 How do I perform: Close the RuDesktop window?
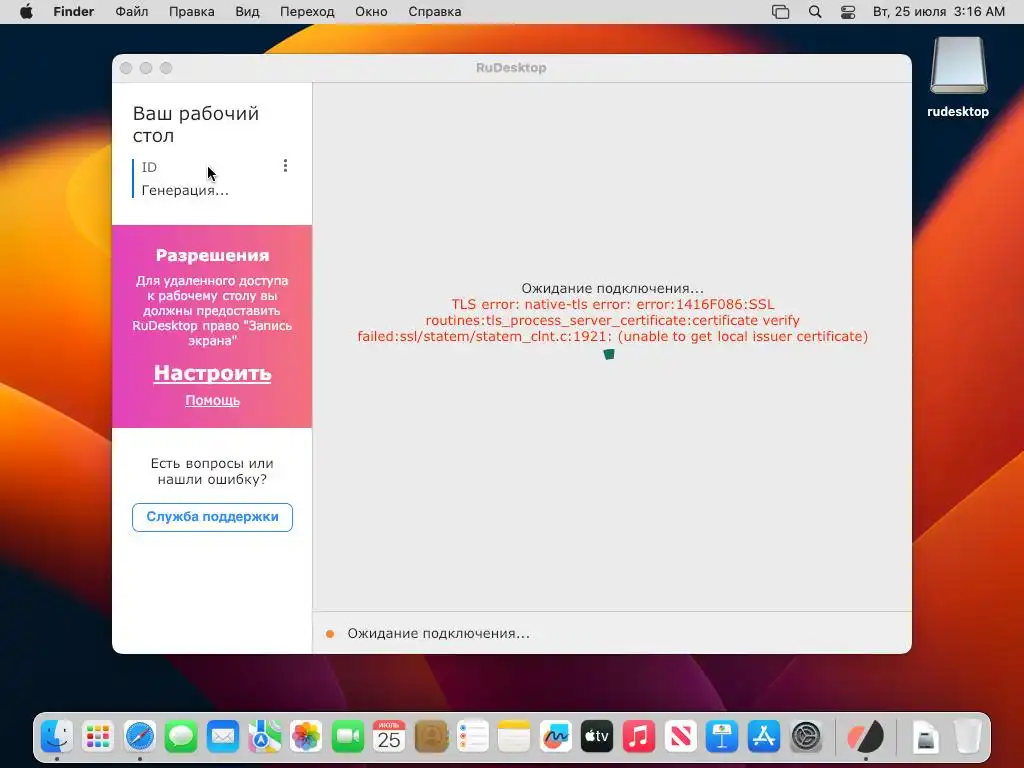click(x=127, y=68)
